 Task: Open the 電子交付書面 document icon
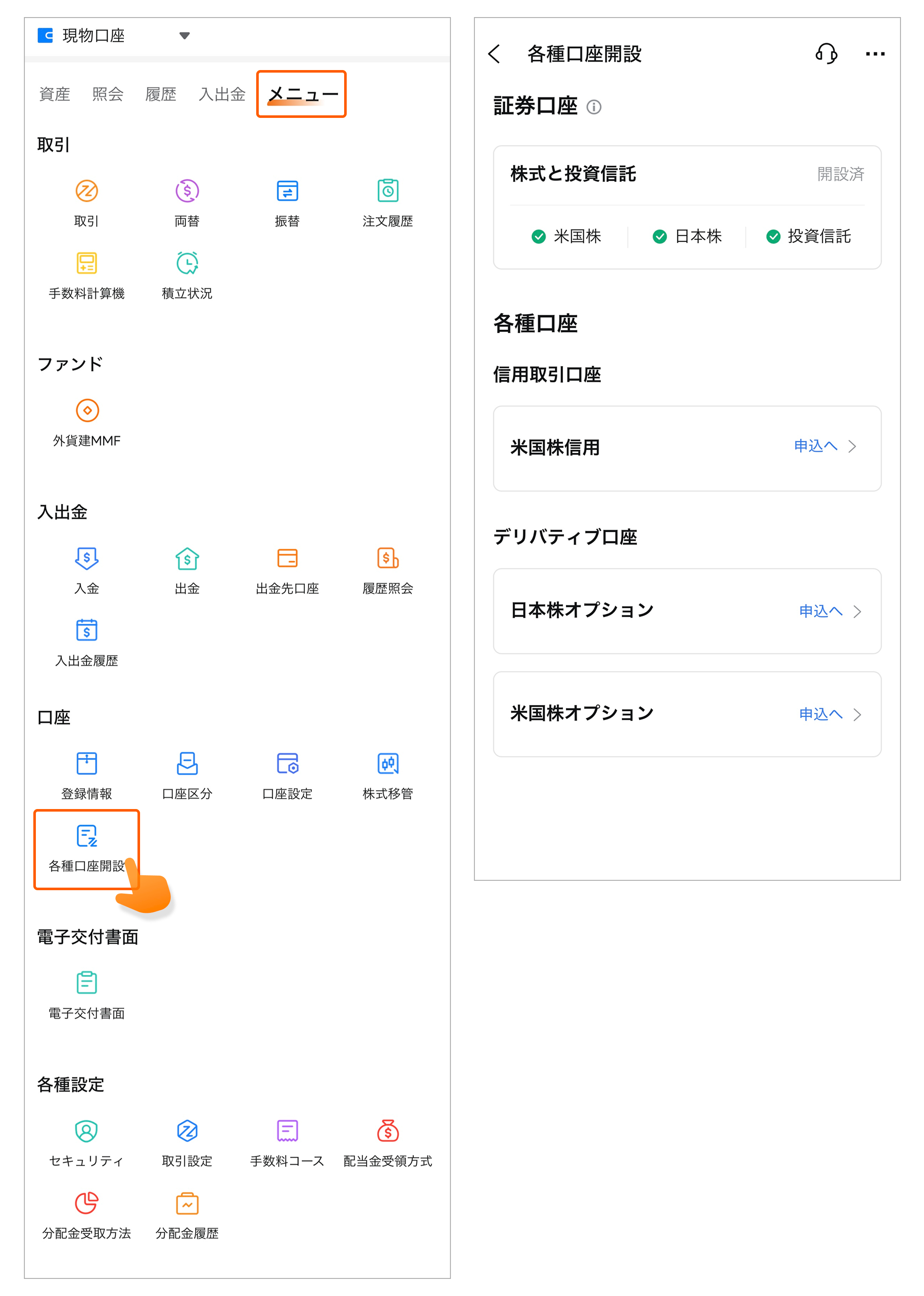[x=87, y=982]
